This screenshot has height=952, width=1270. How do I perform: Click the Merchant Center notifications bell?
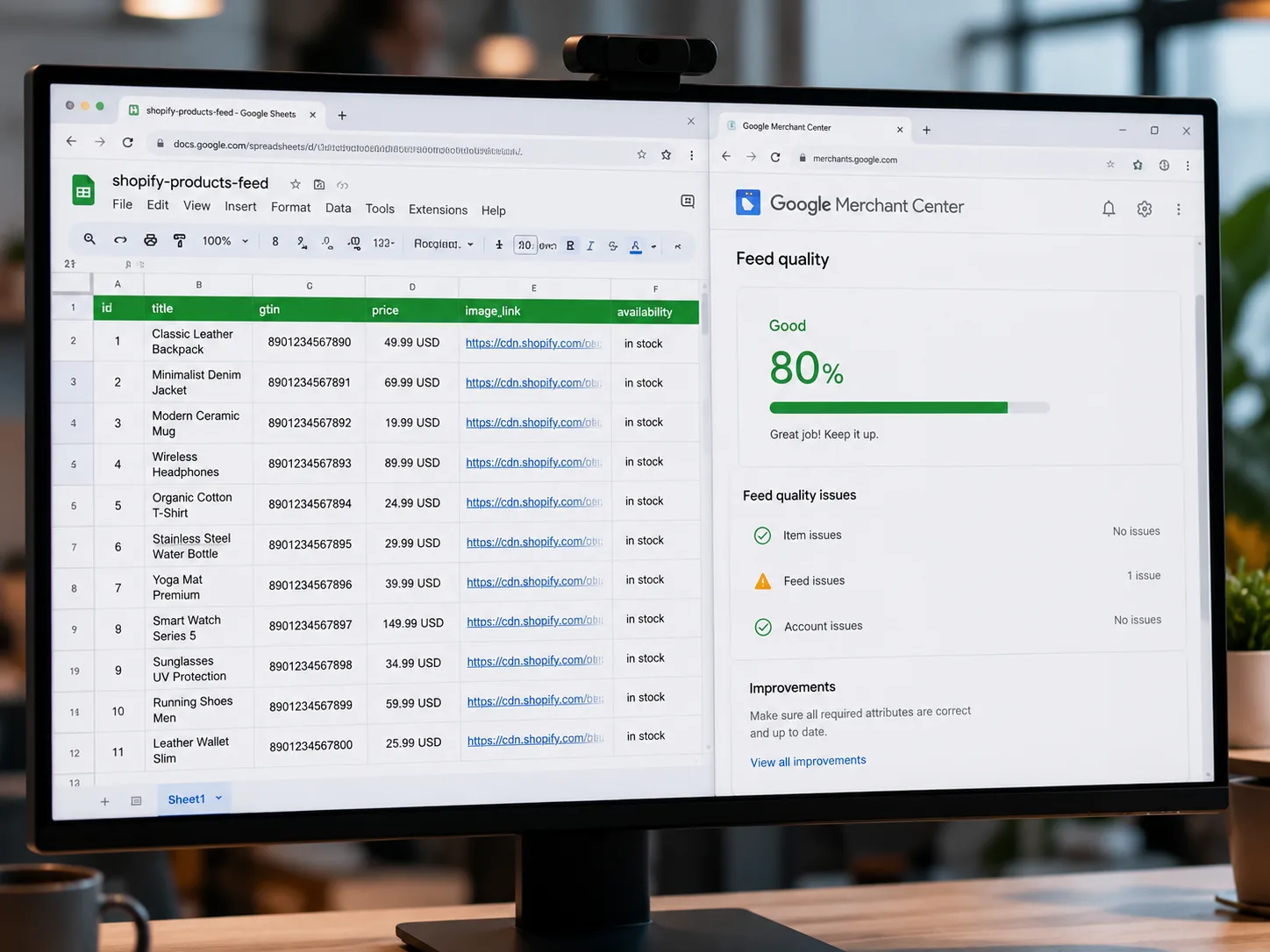(1109, 209)
